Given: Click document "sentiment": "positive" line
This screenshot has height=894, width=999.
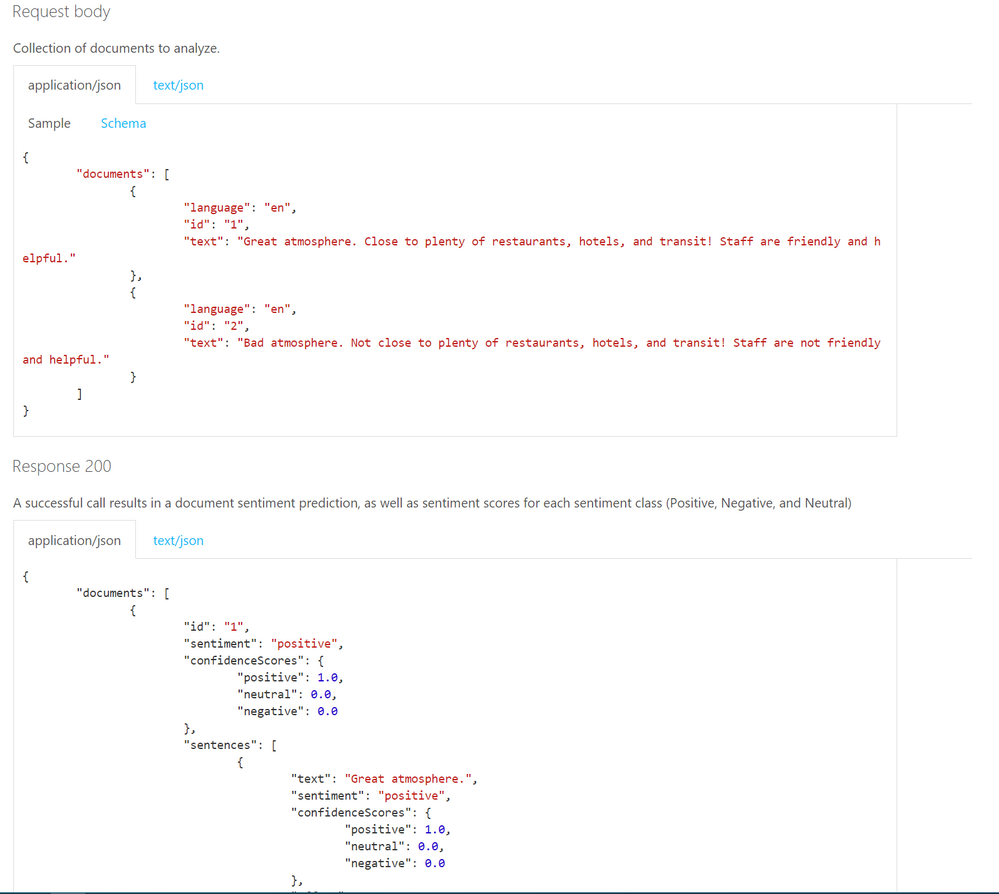Looking at the screenshot, I should (264, 644).
